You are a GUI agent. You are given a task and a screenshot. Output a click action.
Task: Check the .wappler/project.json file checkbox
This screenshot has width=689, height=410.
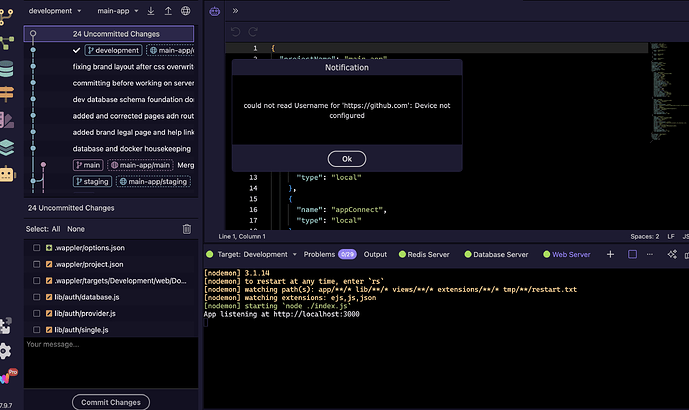(x=36, y=264)
